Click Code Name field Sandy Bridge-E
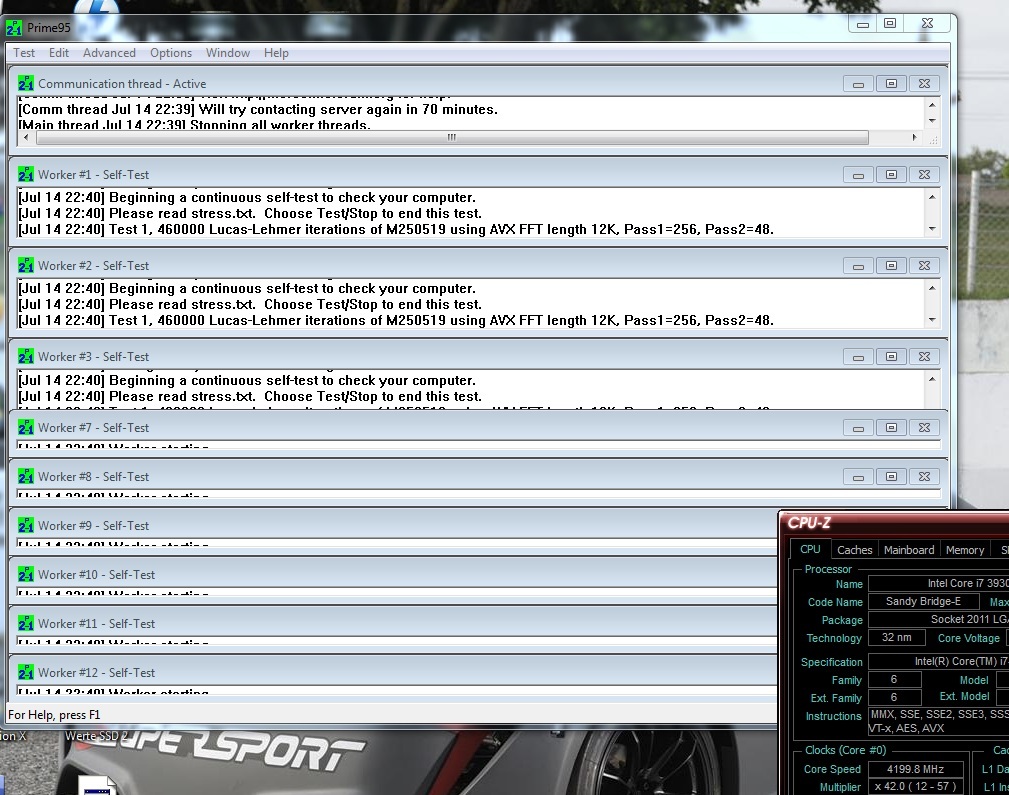 pyautogui.click(x=923, y=601)
